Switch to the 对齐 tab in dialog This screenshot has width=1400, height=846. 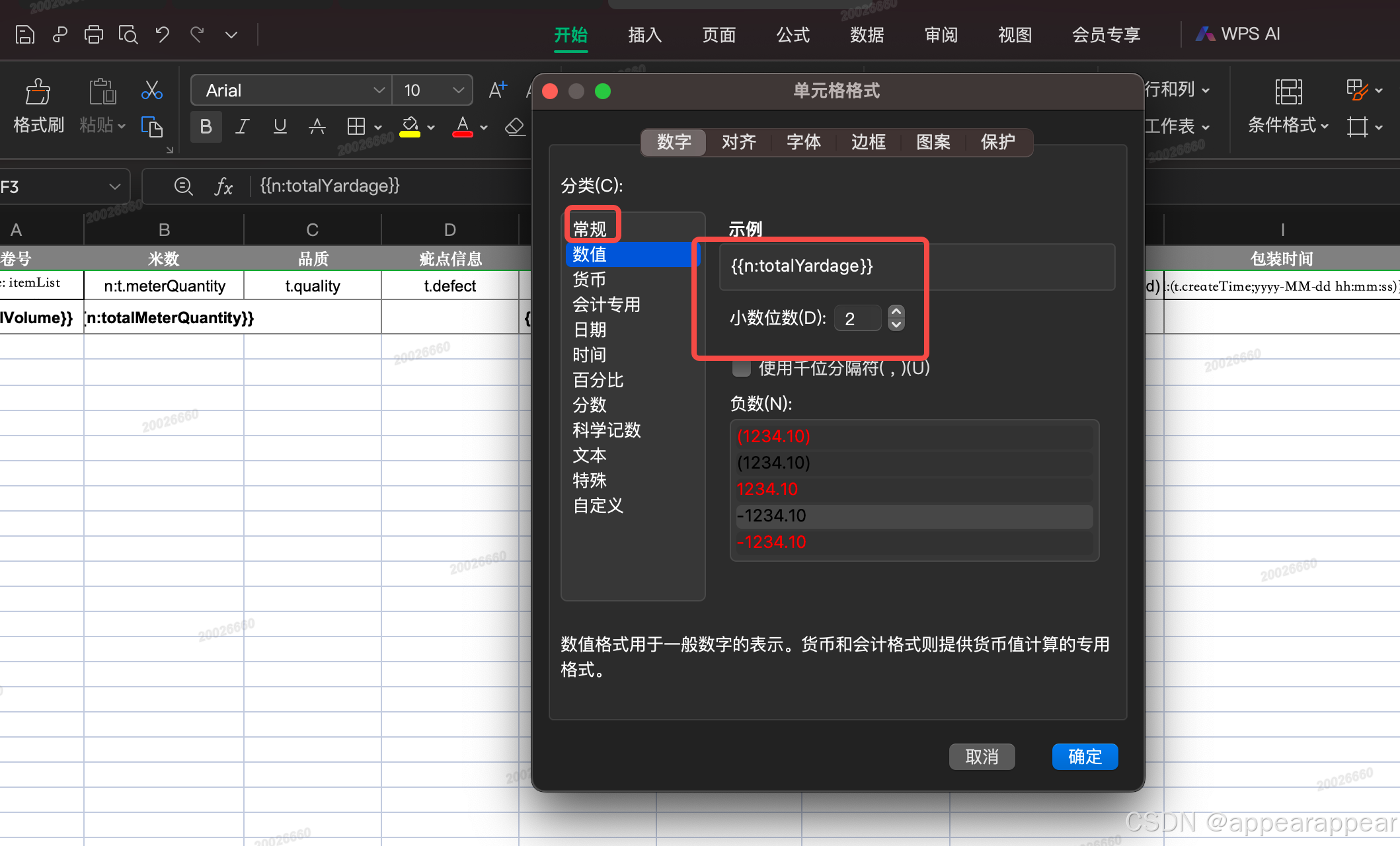click(738, 142)
